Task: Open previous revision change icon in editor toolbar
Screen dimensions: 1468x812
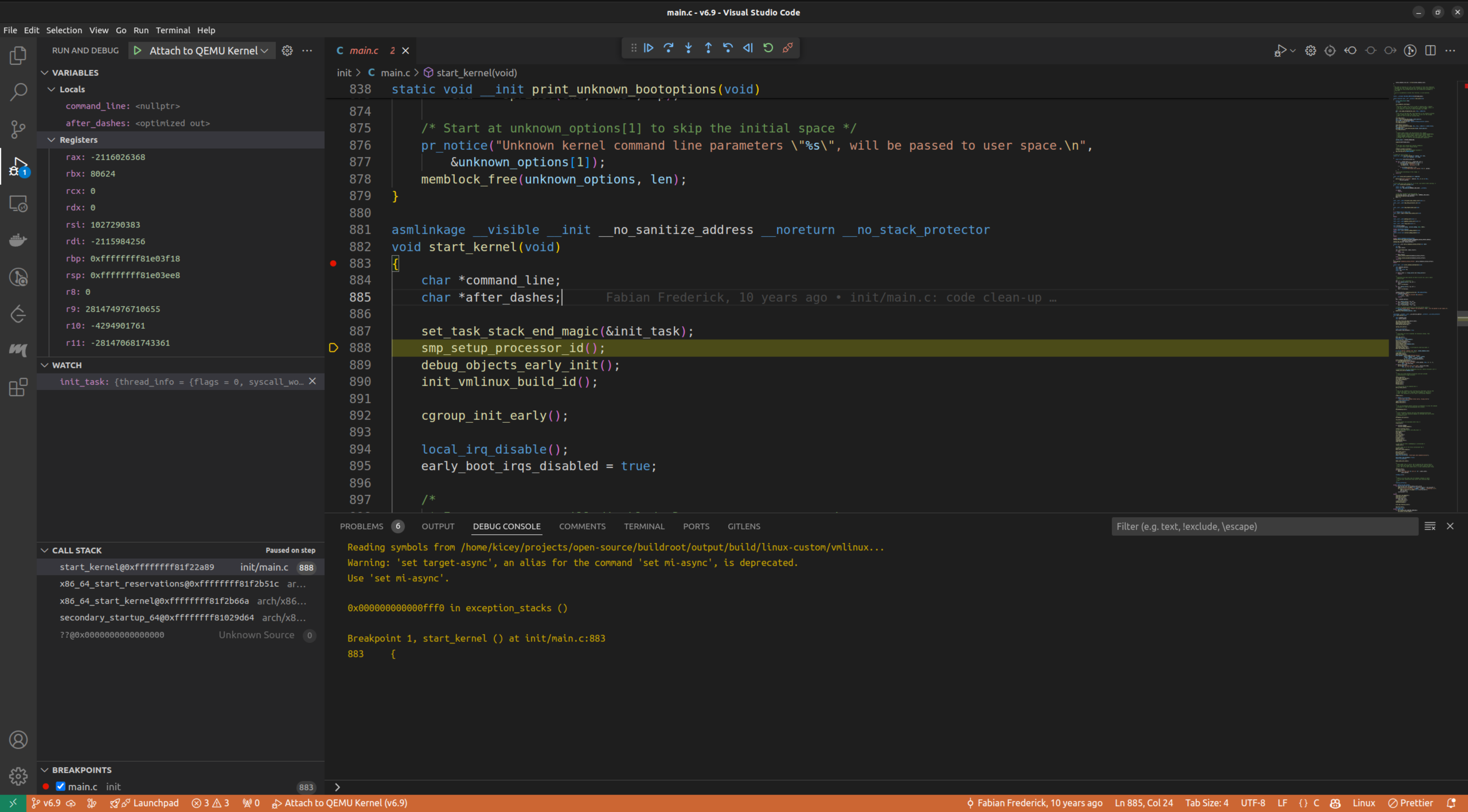Action: click(1350, 51)
